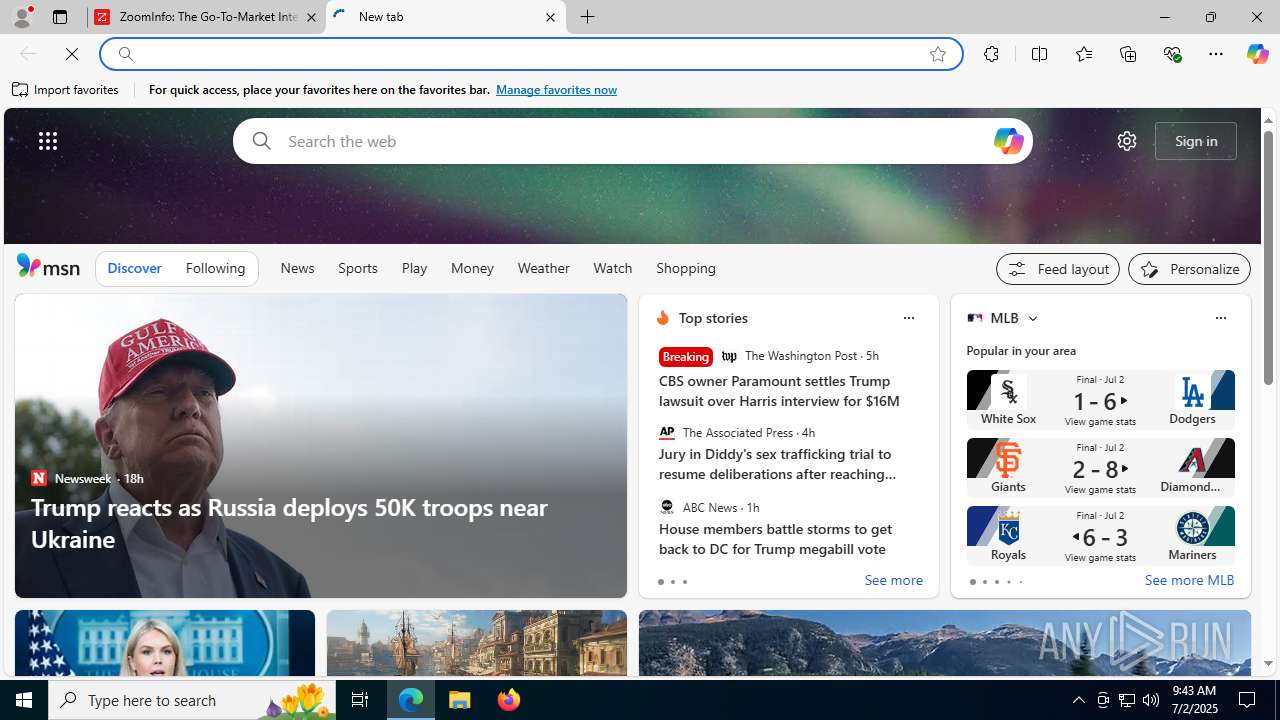Open new tab with plus button
The width and height of the screenshot is (1280, 720).
588,17
